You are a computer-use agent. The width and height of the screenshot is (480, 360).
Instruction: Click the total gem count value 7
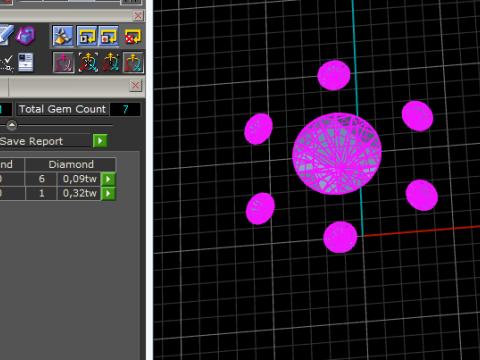coord(125,109)
